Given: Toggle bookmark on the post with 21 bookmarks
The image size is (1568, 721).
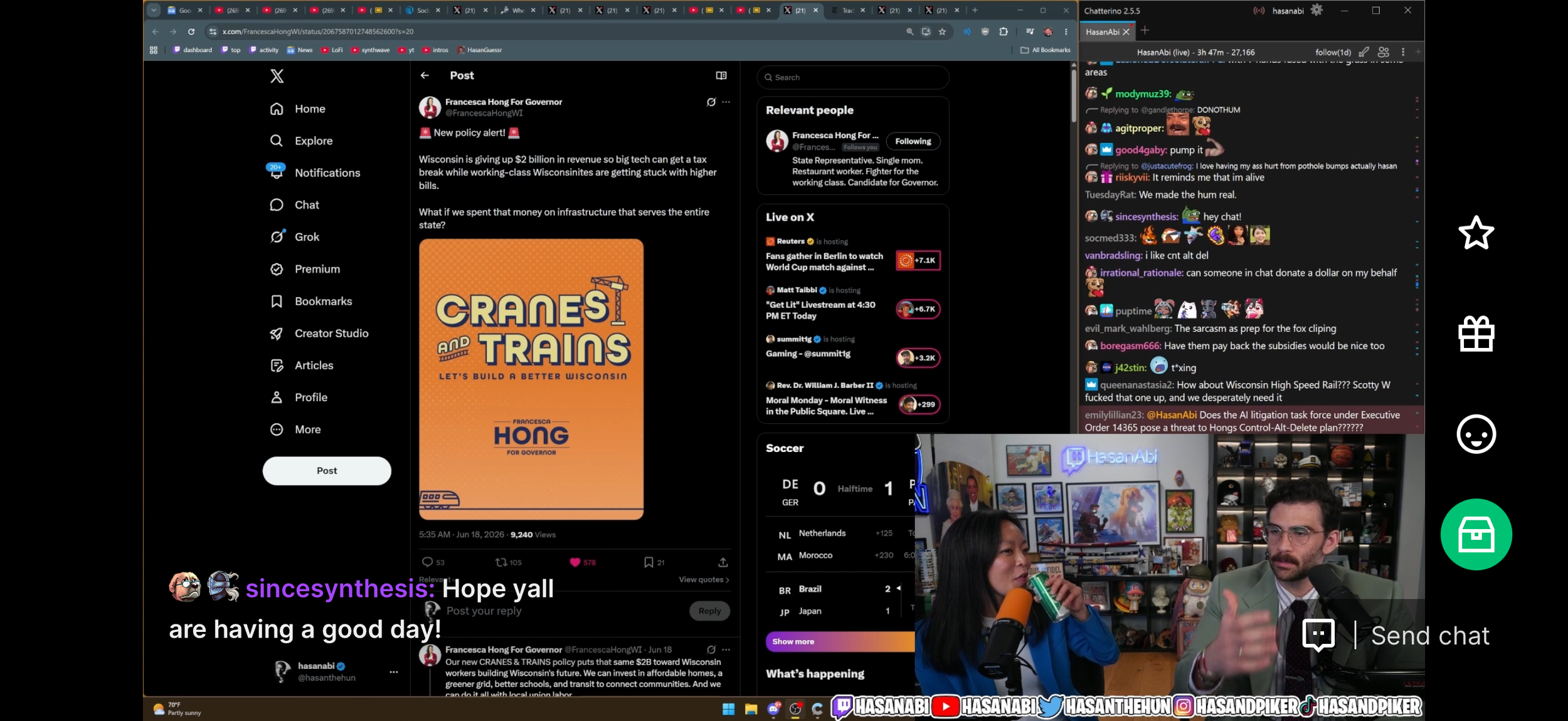Looking at the screenshot, I should (x=654, y=562).
